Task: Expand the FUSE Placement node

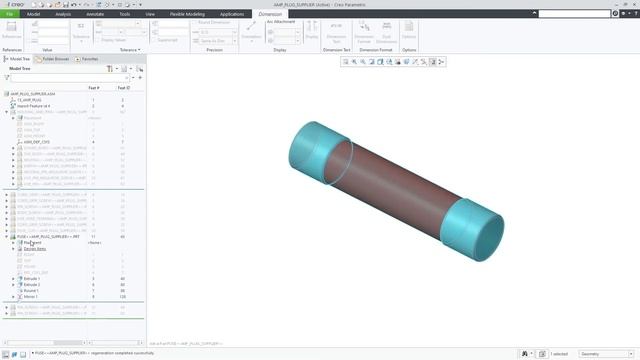Action: click(x=13, y=243)
